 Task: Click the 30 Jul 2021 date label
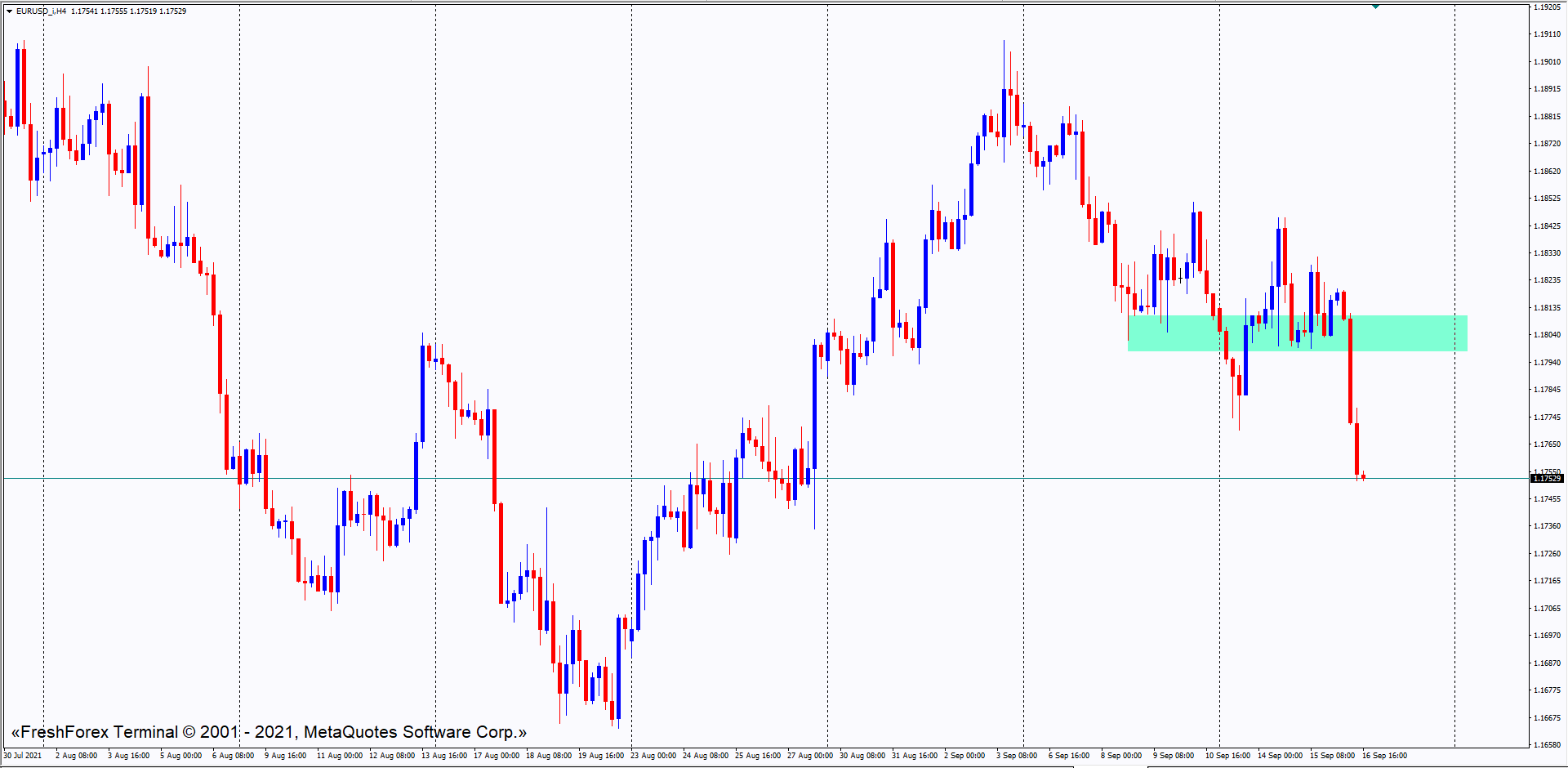pyautogui.click(x=23, y=756)
